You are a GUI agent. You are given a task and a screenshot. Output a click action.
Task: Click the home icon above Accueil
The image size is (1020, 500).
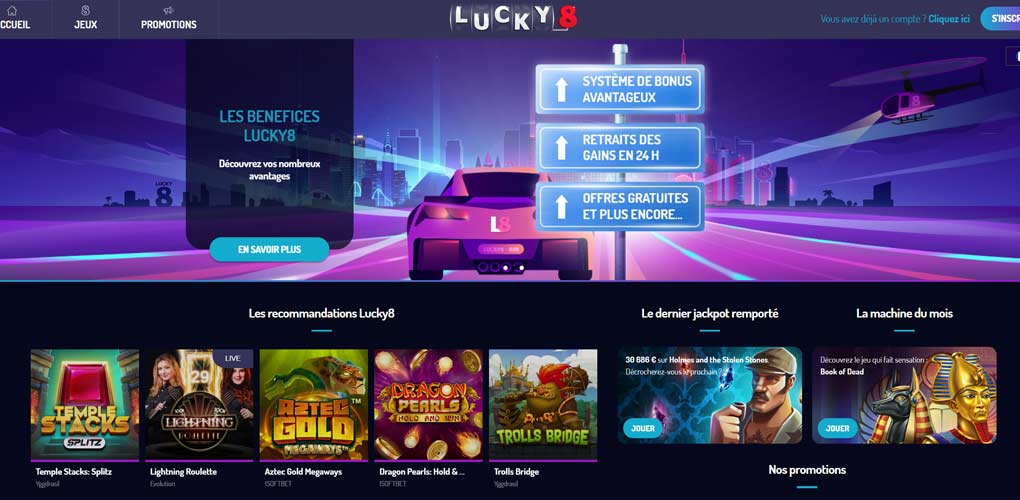click(x=12, y=10)
